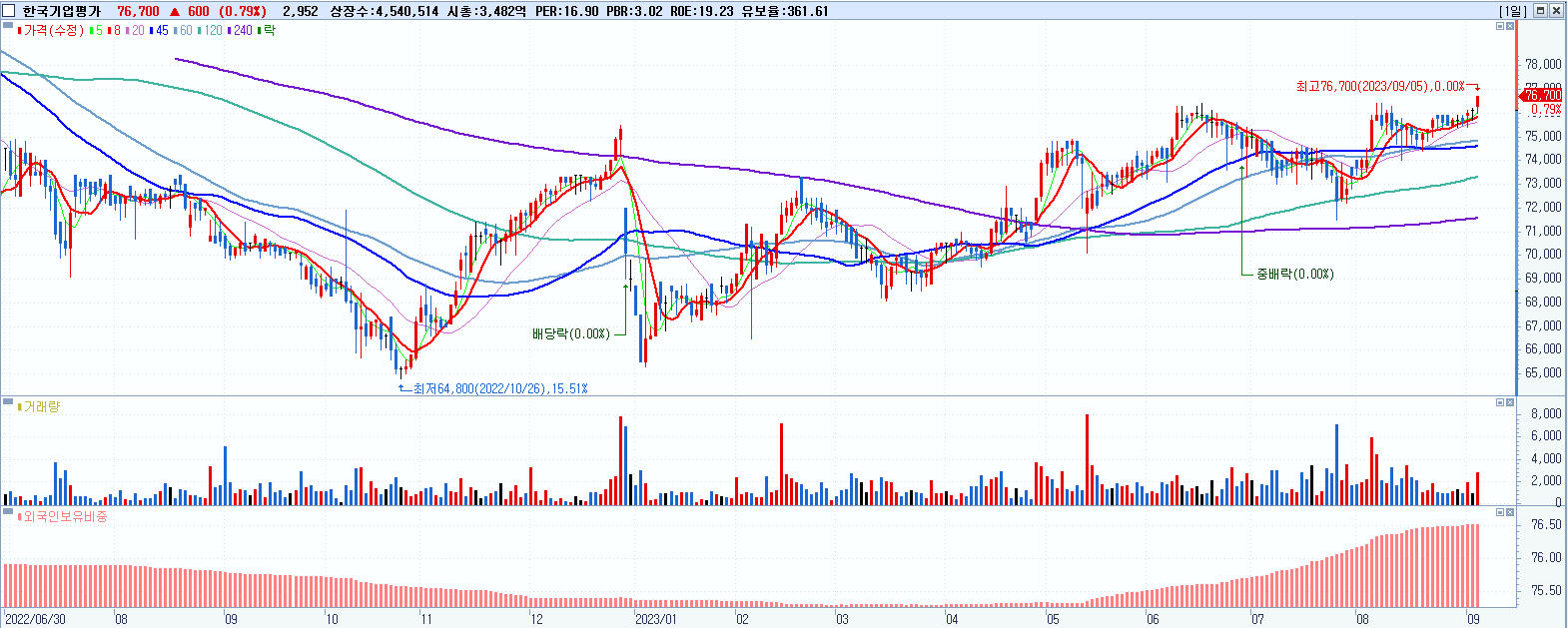This screenshot has height=628, width=1568.
Task: Click the 78,000 price axis label
Action: point(1543,65)
